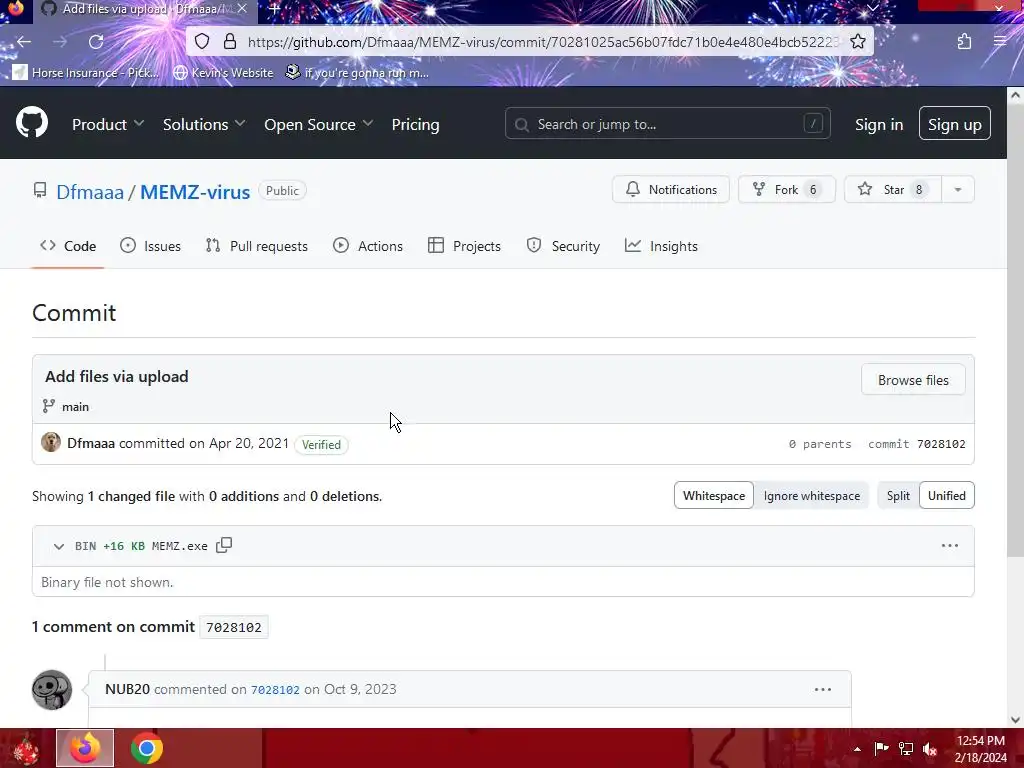Viewport: 1024px width, 768px height.
Task: Open the shield tracking protection icon
Action: pos(202,42)
